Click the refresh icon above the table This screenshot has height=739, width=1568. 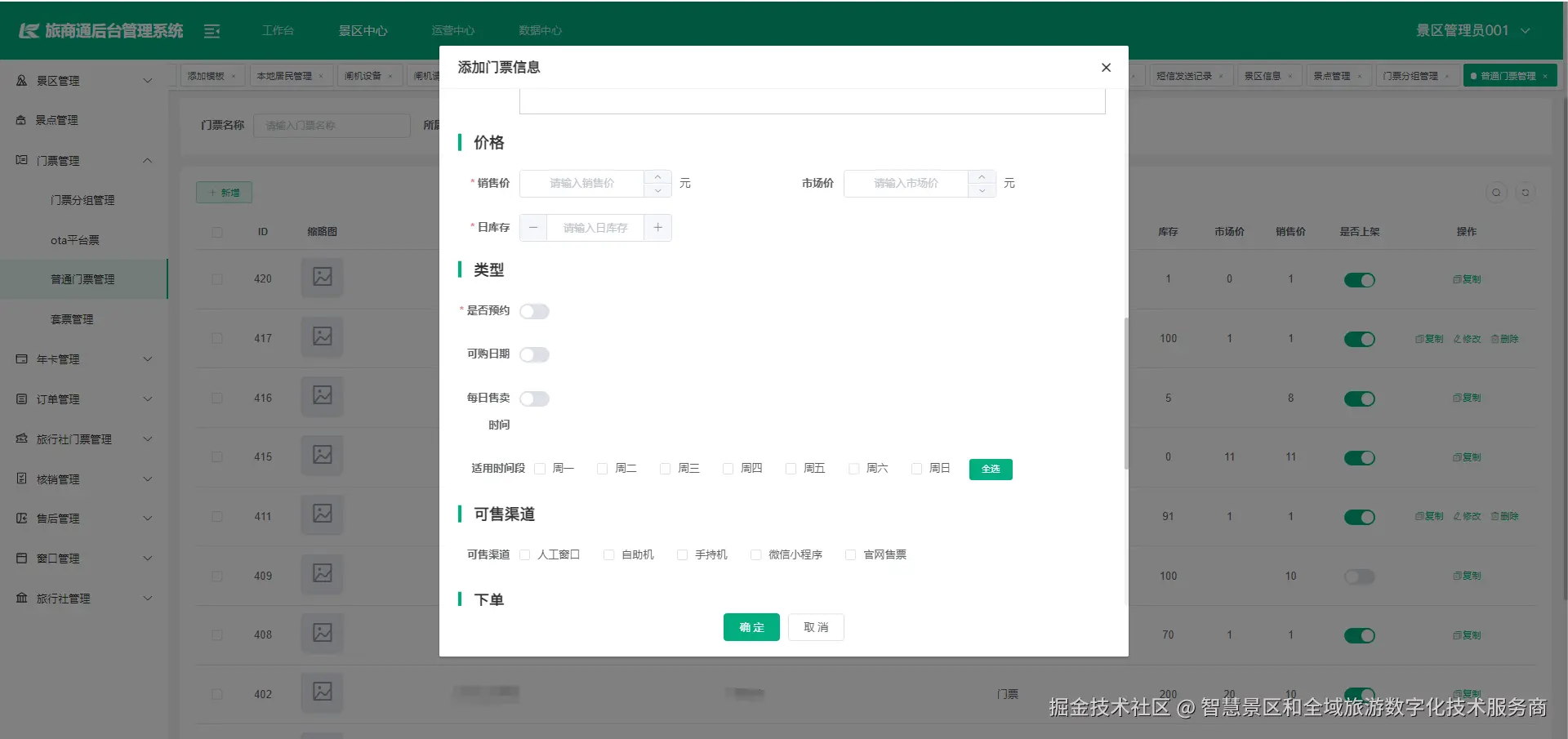1525,193
